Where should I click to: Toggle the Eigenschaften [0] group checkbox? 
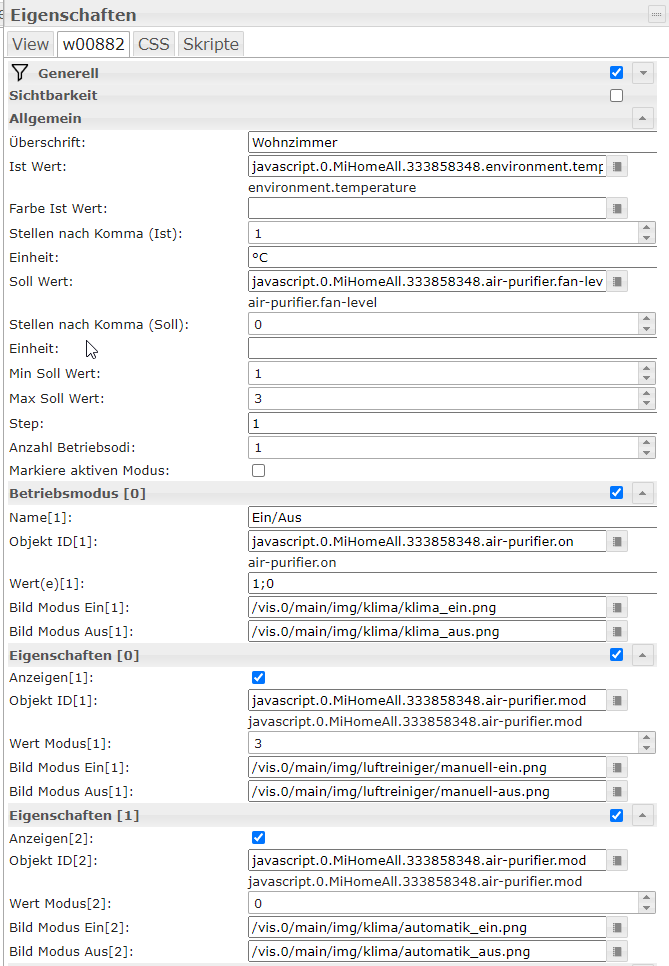617,655
